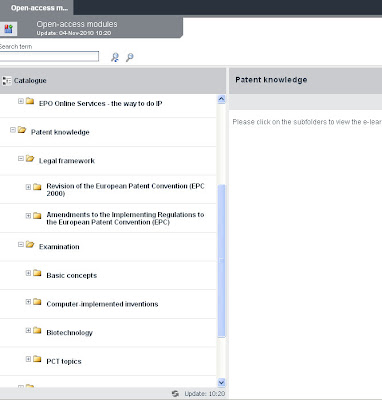This screenshot has width=382, height=400.
Task: Click the Update: 10:20 status text
Action: 205,394
